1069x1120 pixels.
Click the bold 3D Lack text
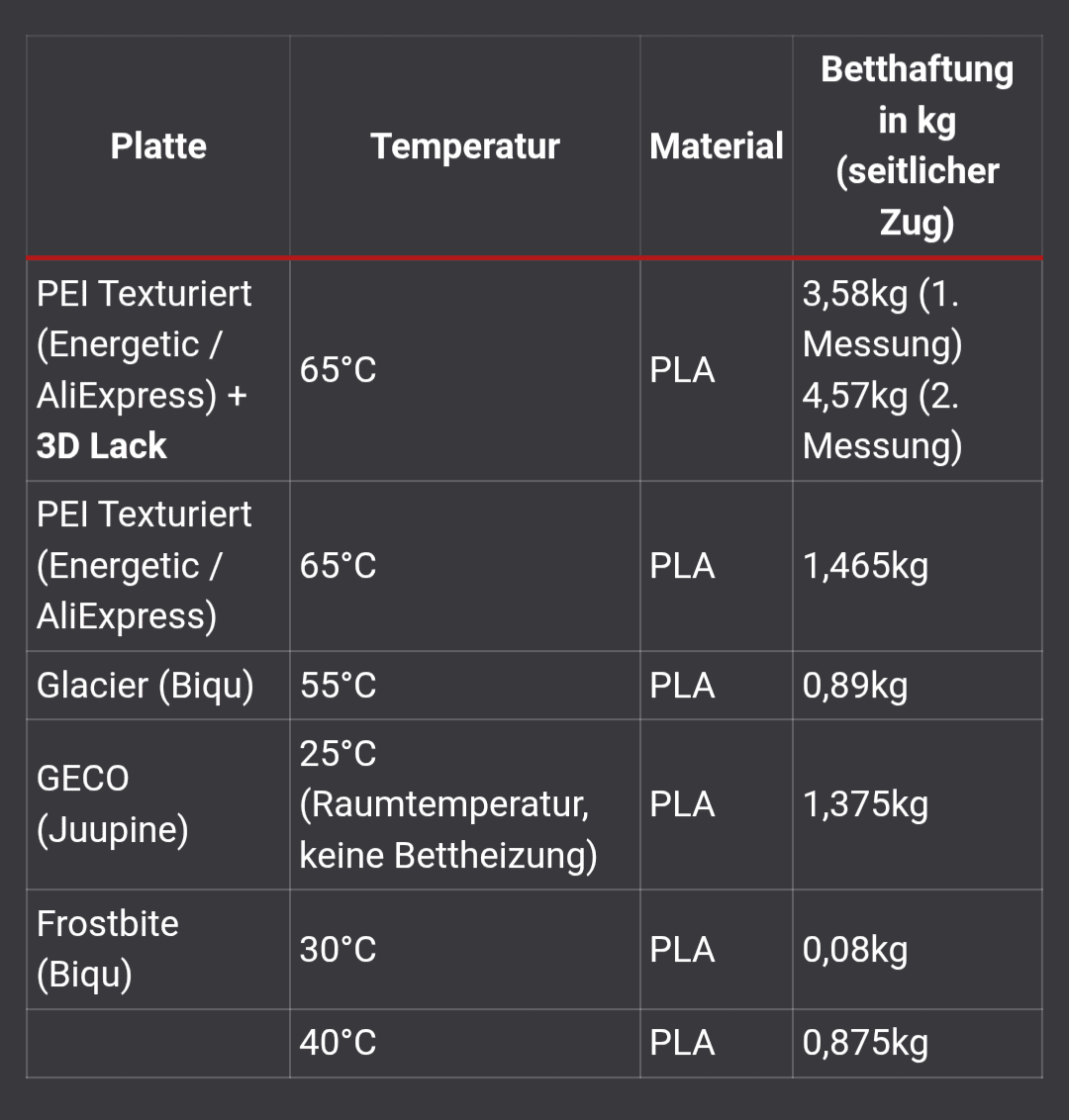[x=102, y=446]
